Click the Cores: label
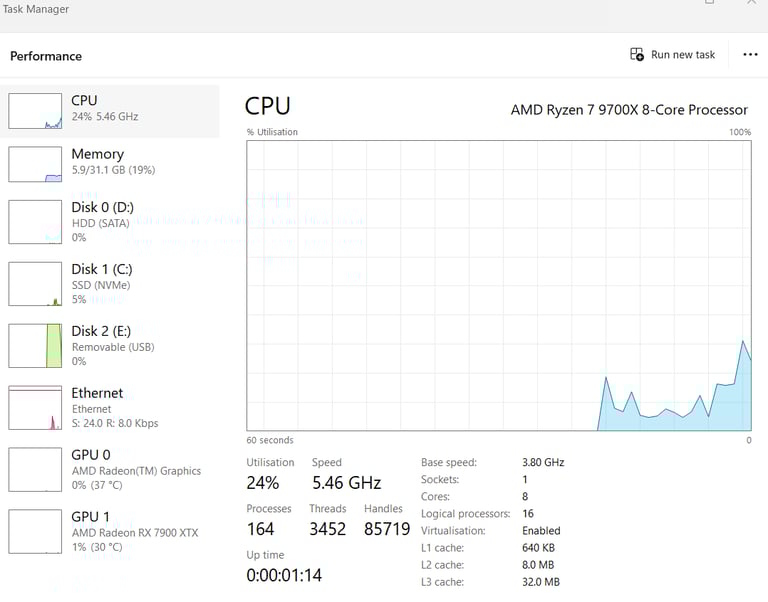Viewport: 768px width, 602px height. click(435, 497)
